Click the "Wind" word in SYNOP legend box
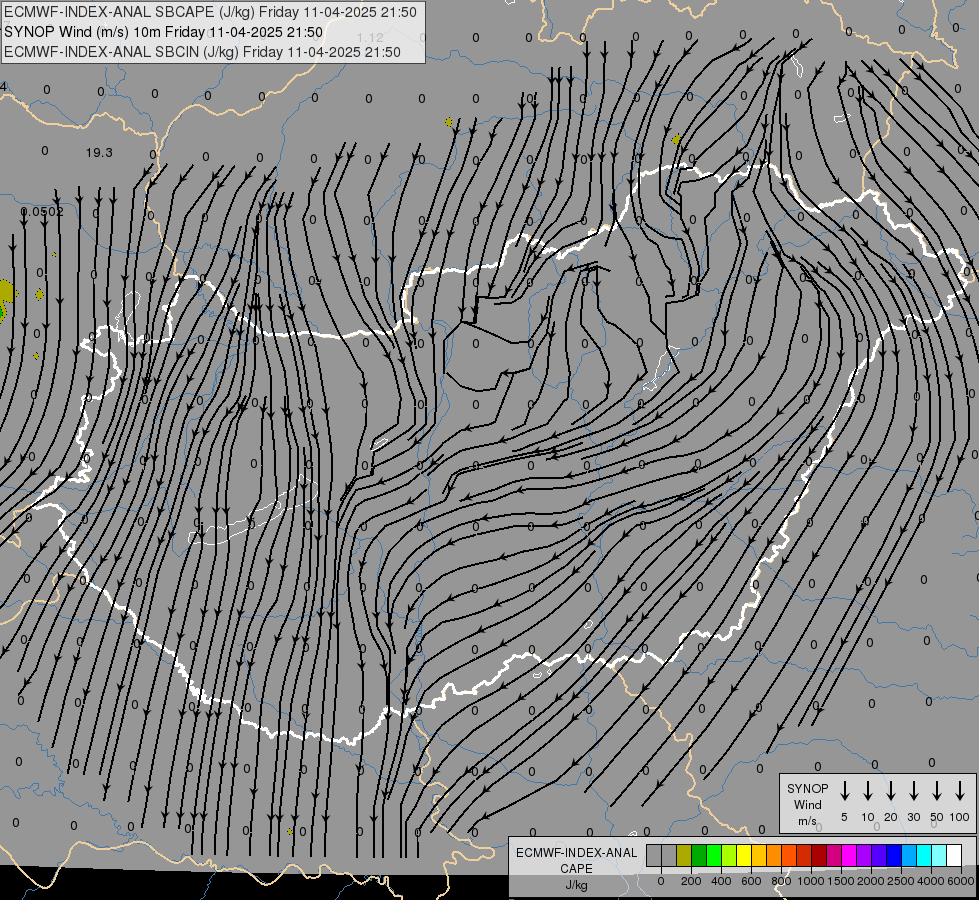The image size is (979, 900). (x=807, y=804)
